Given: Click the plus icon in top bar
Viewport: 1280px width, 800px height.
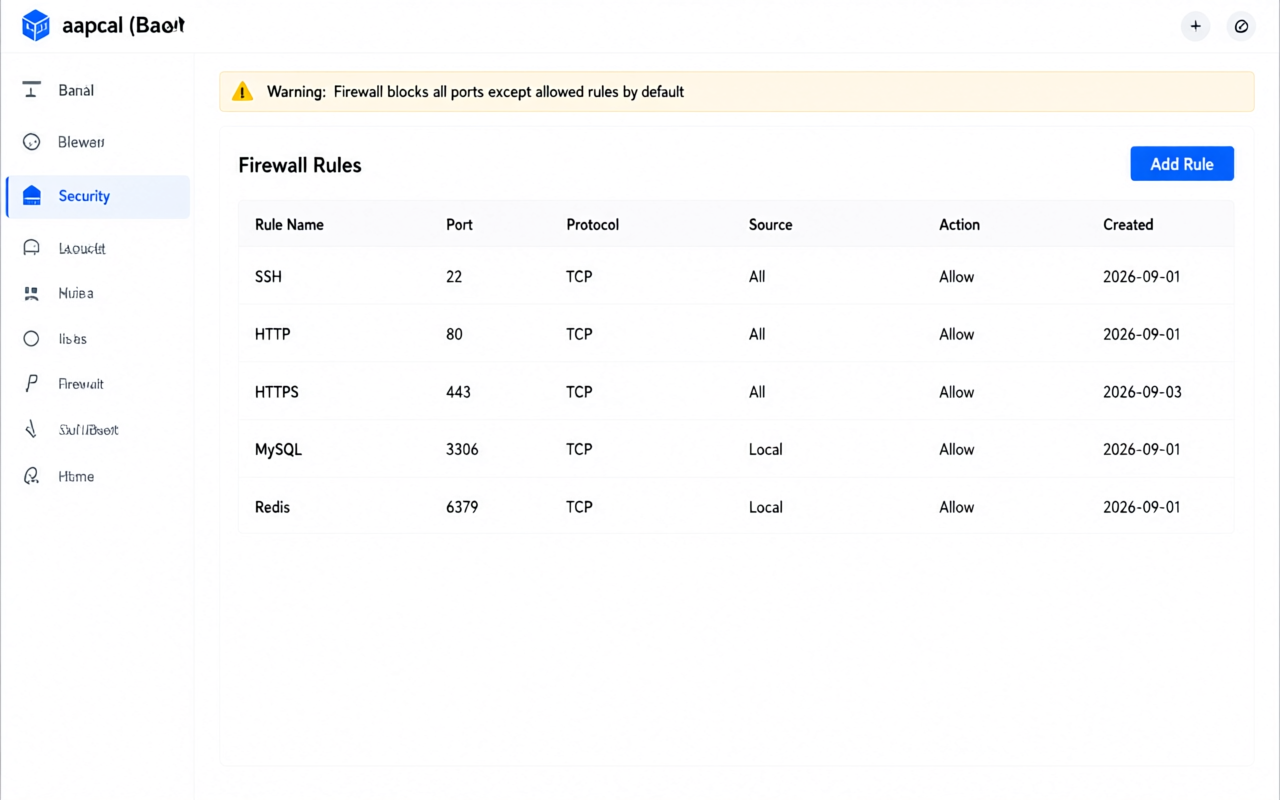Looking at the screenshot, I should tap(1195, 26).
